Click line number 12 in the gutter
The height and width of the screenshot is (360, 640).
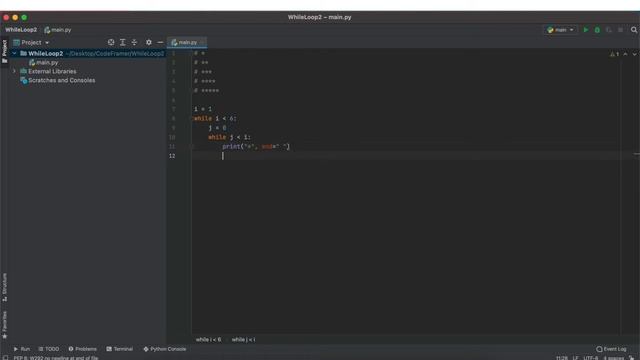(x=172, y=156)
